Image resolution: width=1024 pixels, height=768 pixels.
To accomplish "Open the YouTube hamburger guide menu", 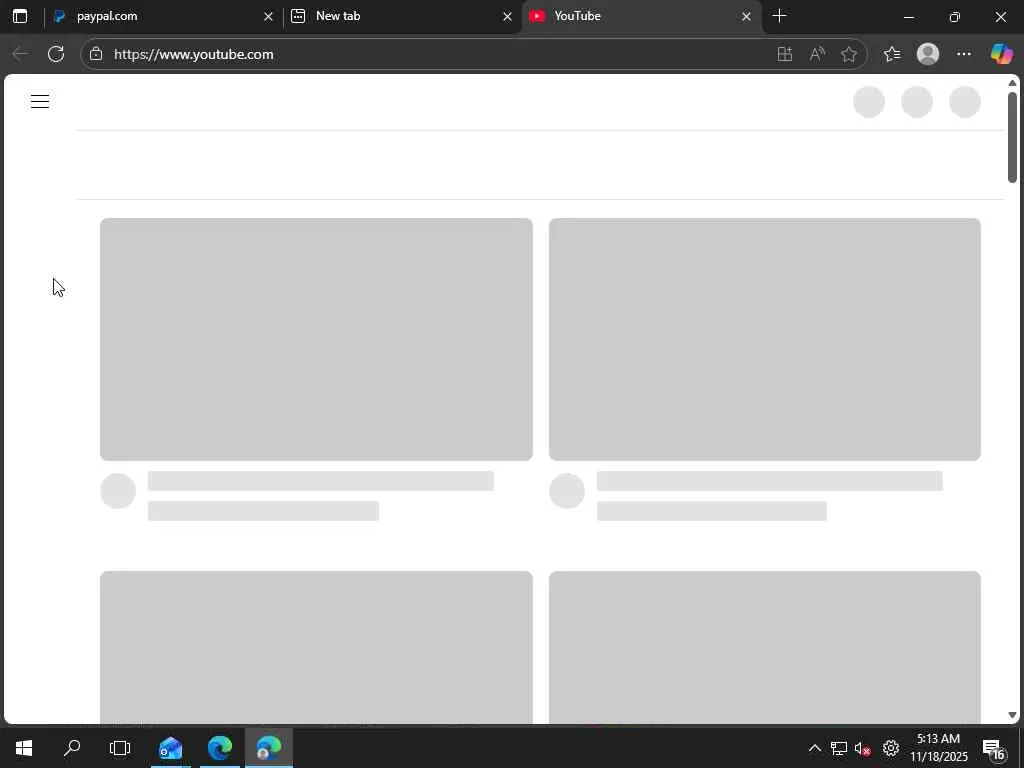I will [40, 101].
